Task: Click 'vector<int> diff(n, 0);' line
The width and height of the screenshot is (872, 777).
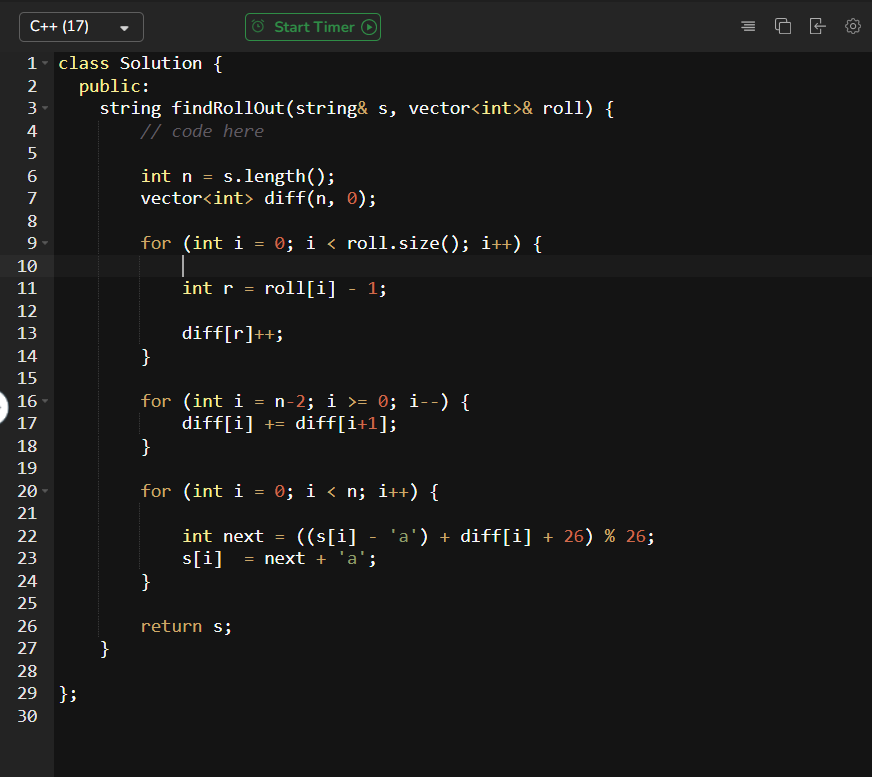Action: (x=258, y=199)
